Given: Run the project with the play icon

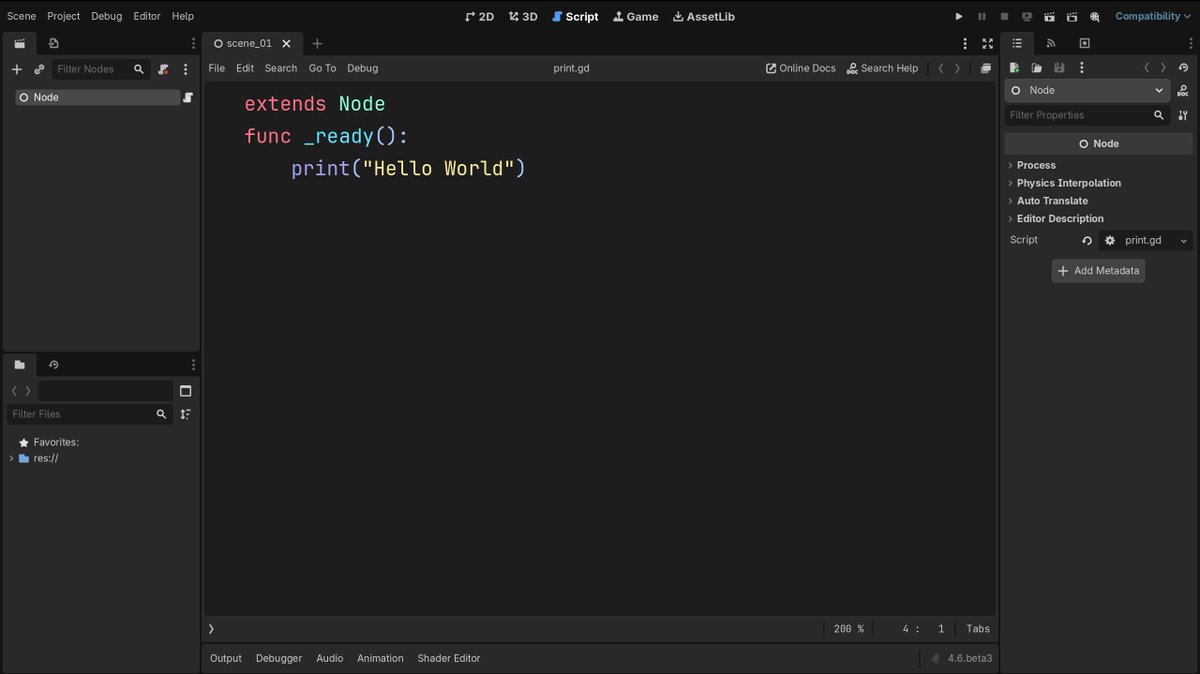Looking at the screenshot, I should [x=959, y=16].
